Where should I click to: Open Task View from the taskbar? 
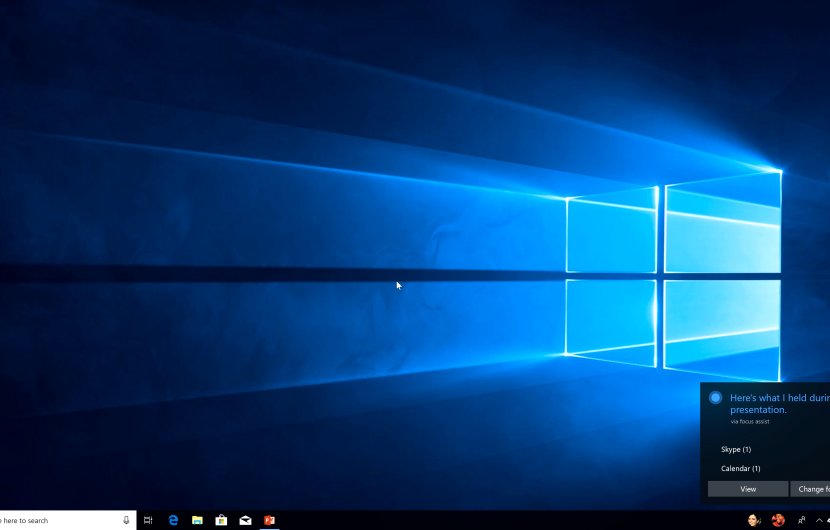148,520
